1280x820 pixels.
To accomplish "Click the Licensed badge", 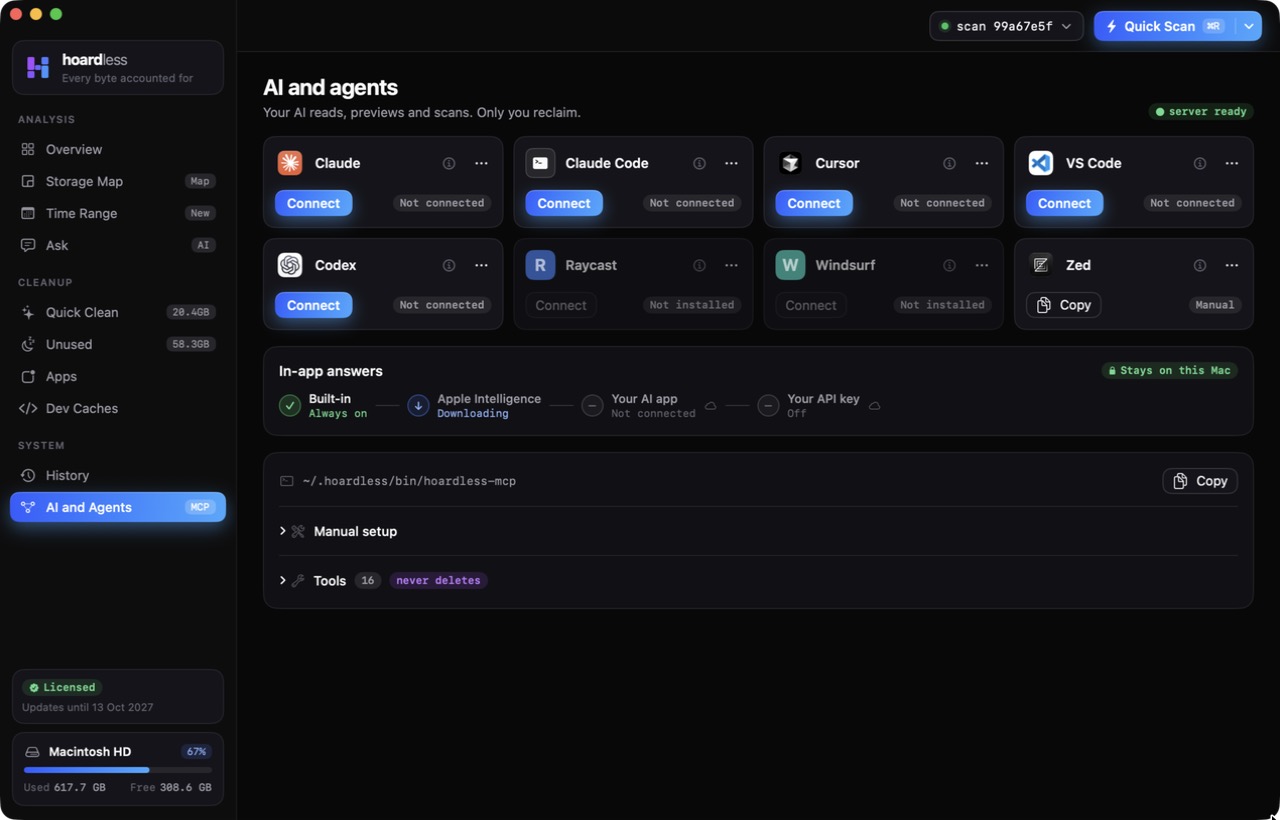I will [62, 688].
